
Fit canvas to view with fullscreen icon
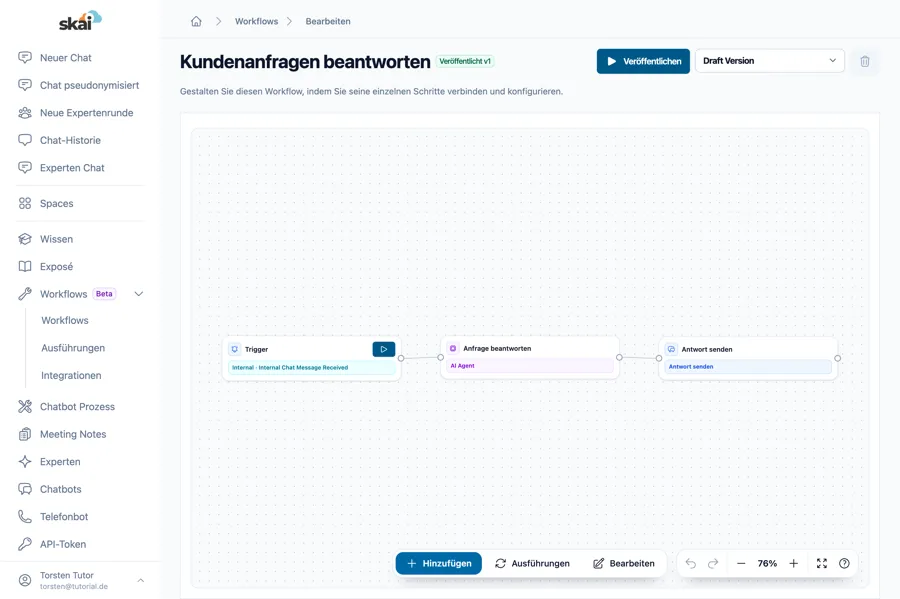pyautogui.click(x=822, y=563)
